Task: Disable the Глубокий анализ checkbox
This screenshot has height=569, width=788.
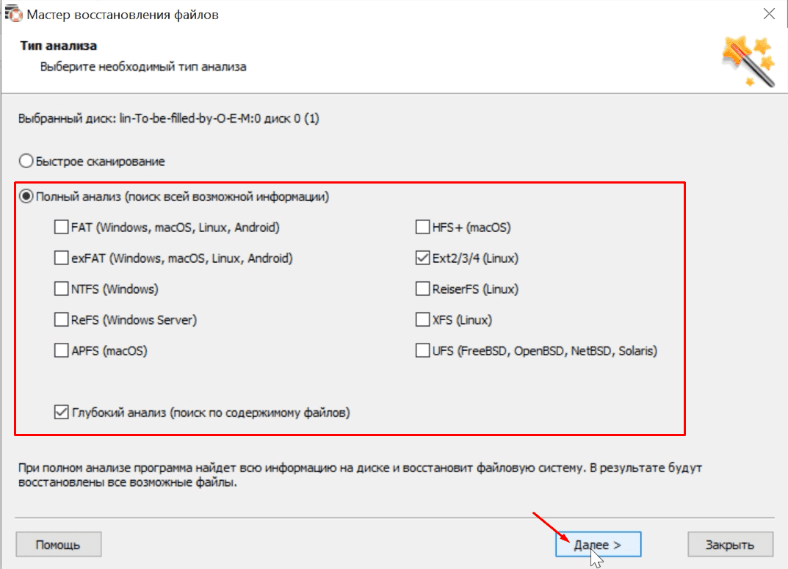Action: click(x=63, y=412)
